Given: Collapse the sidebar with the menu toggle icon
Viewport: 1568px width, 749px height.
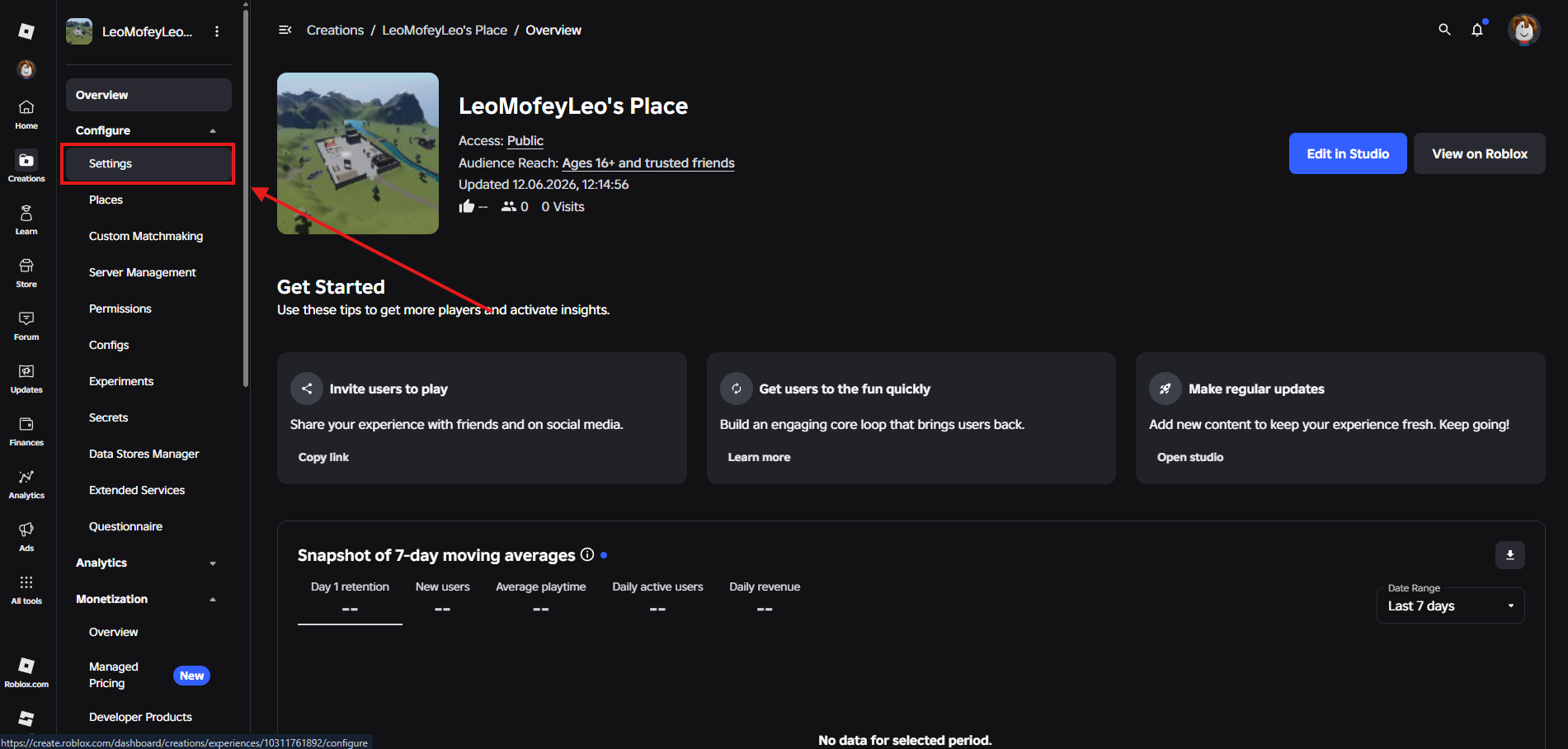Looking at the screenshot, I should [x=285, y=30].
